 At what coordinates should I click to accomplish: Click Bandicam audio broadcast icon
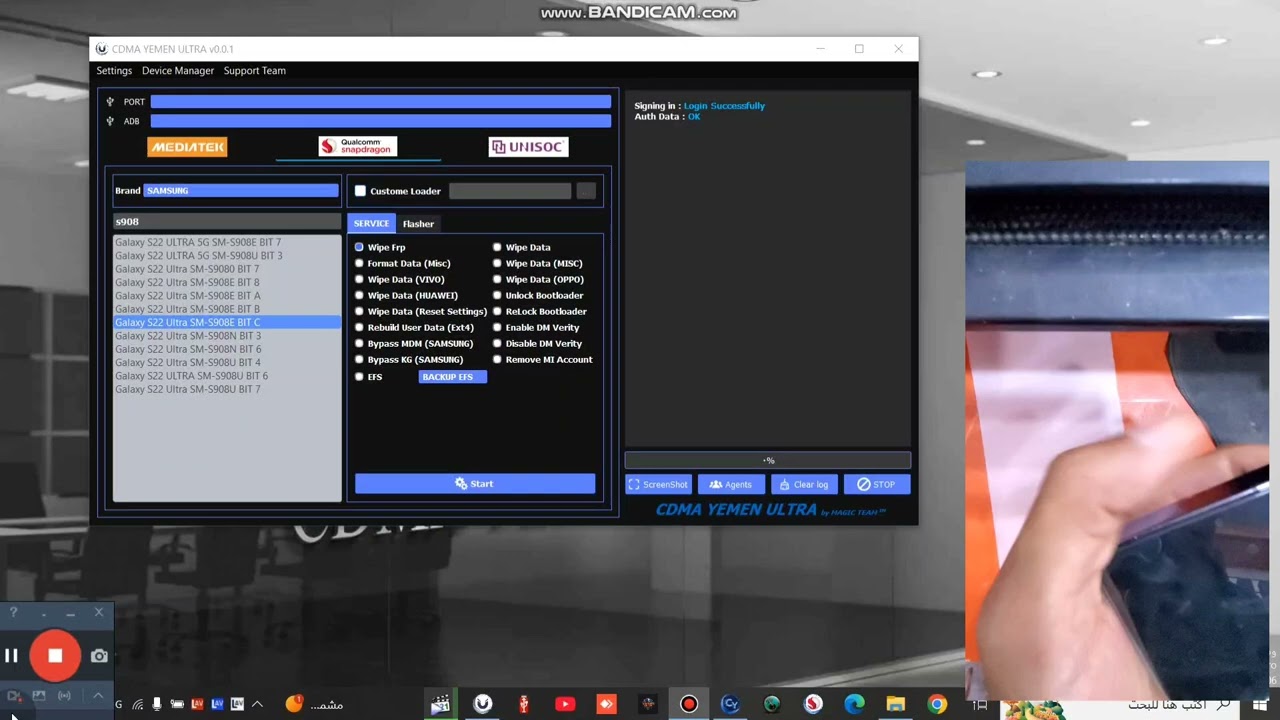tap(64, 696)
